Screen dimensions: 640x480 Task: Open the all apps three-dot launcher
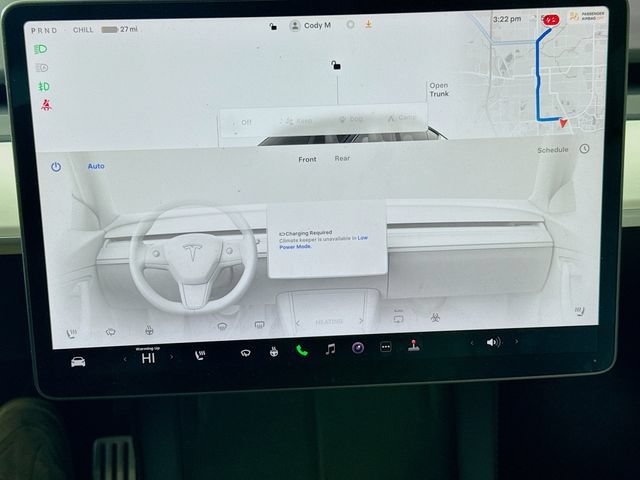point(386,347)
